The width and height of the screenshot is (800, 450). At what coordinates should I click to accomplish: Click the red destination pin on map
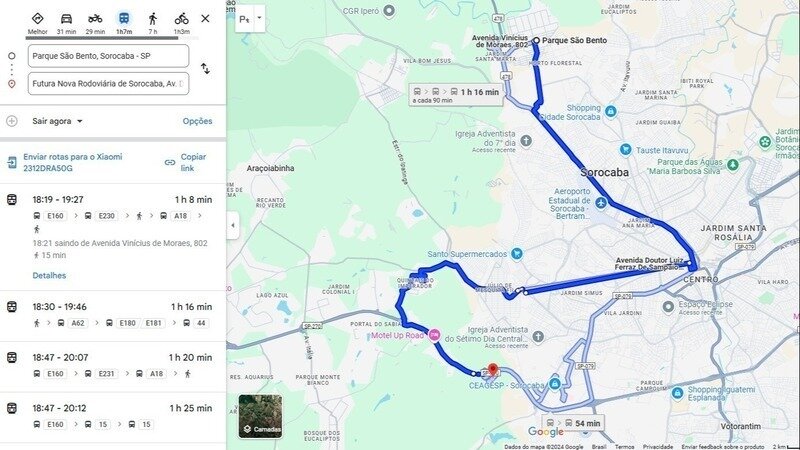pos(493,369)
